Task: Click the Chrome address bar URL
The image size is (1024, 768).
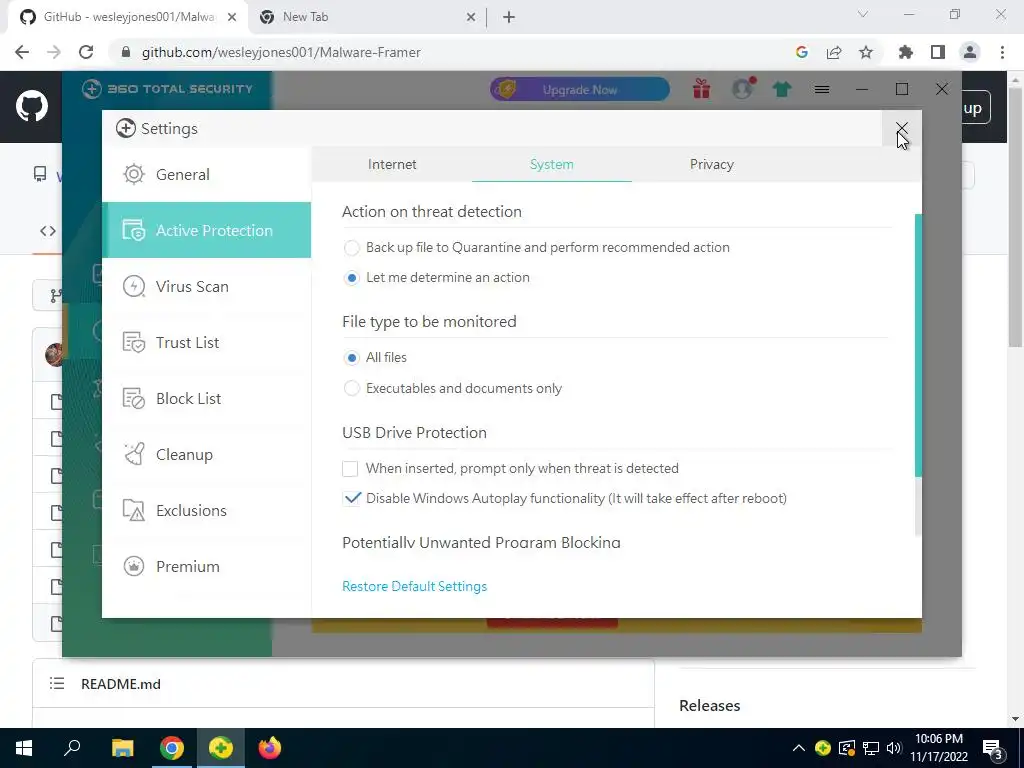Action: [281, 52]
